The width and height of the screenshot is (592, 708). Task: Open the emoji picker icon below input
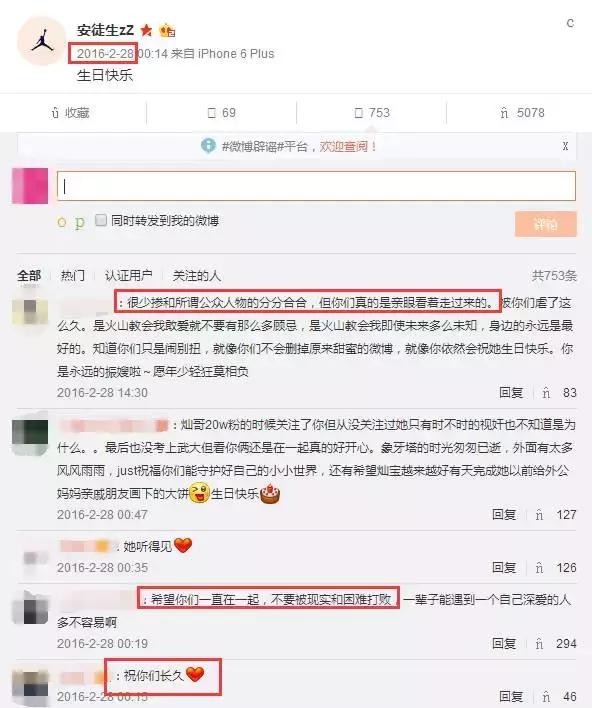[62, 222]
